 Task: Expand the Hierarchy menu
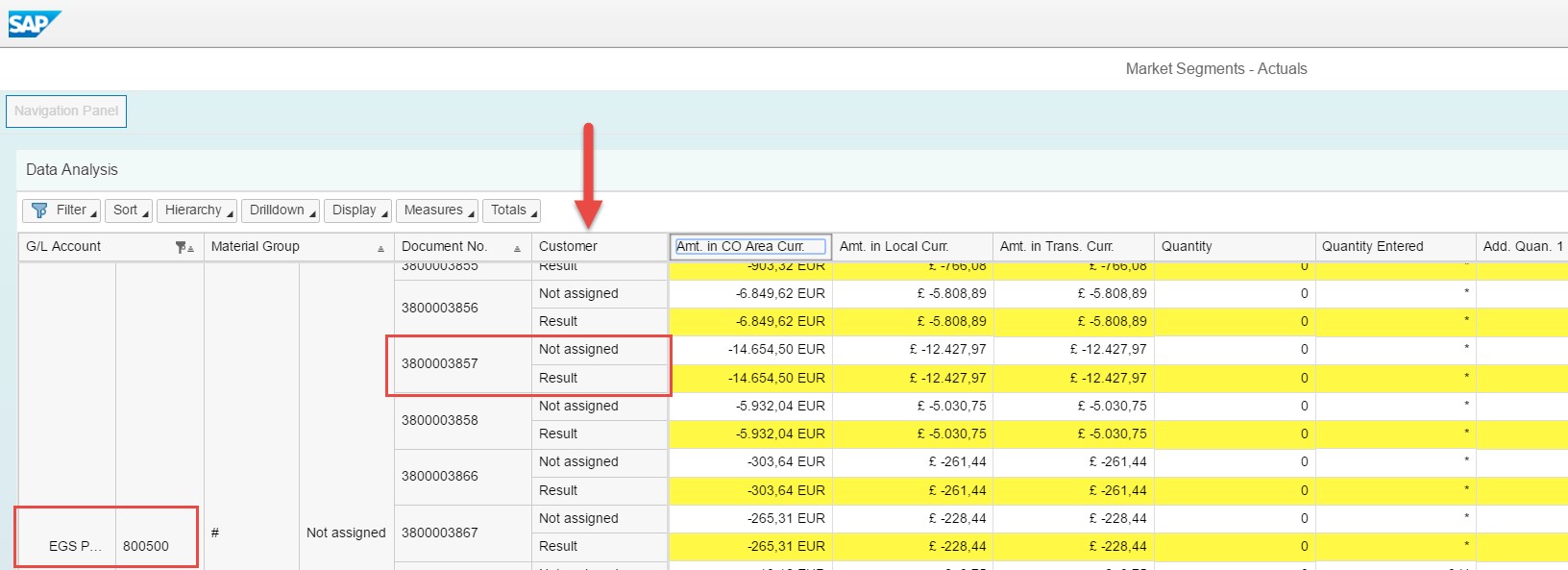(x=196, y=211)
